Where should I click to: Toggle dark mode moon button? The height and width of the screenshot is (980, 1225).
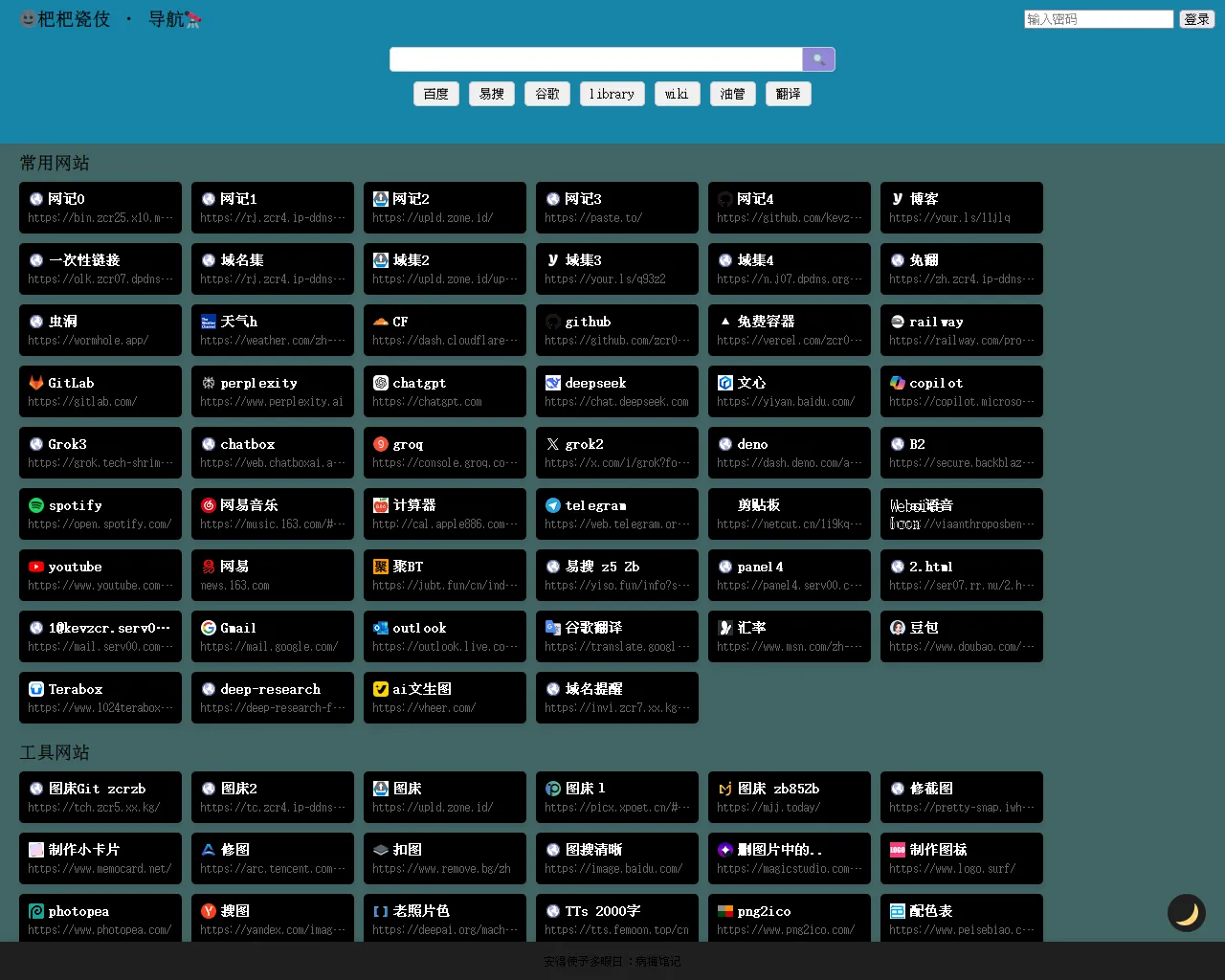coord(1187,913)
